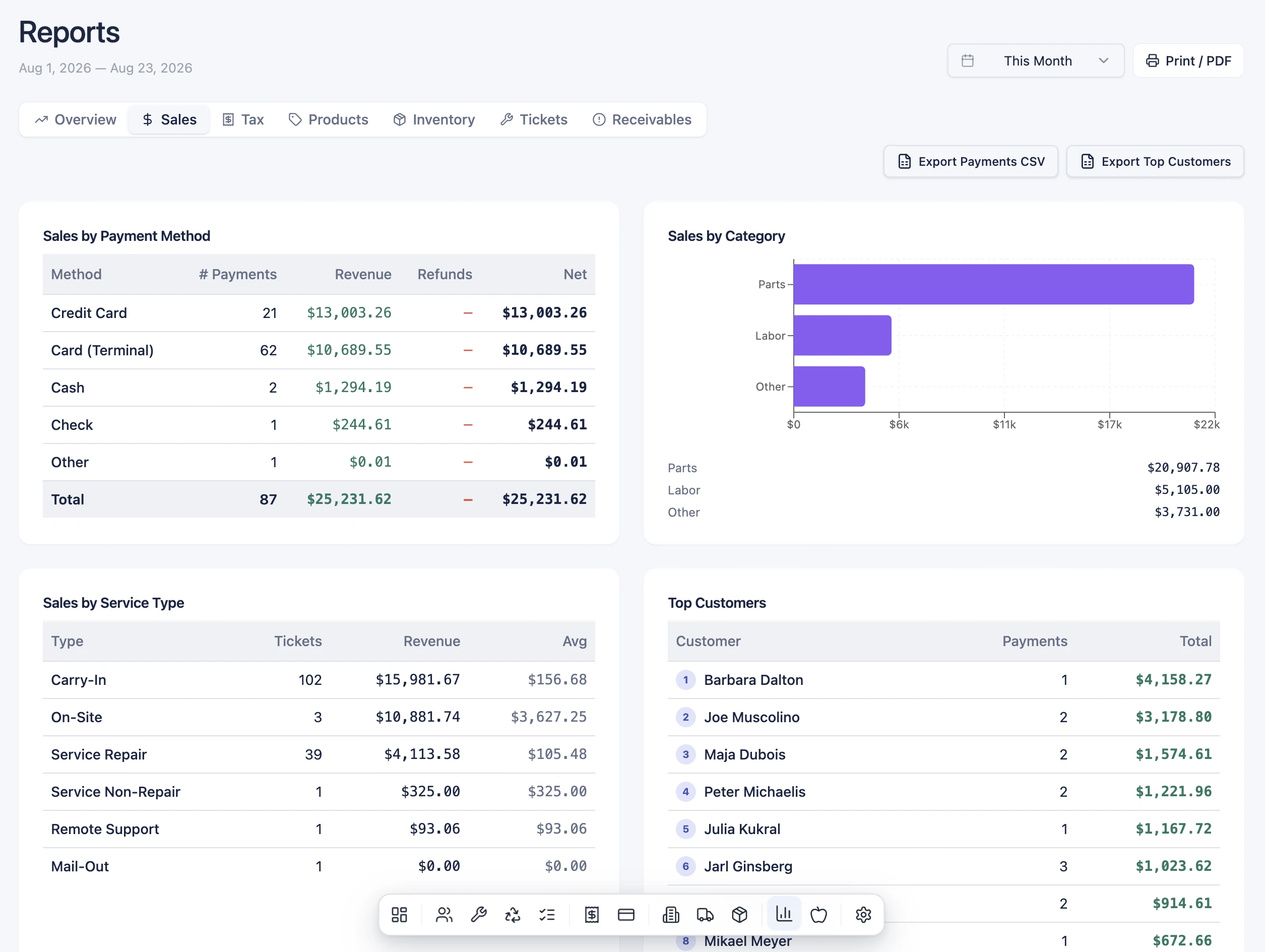
Task: Click the rank 4 badge beside Peter Michaelis
Action: (686, 791)
